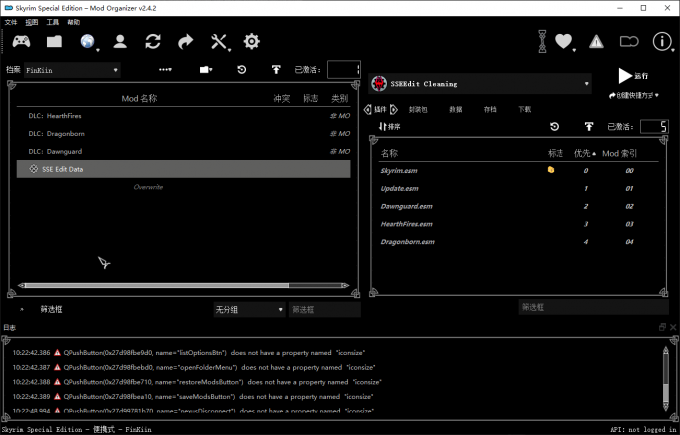This screenshot has width=680, height=435.
Task: Click the update icon beside the warning triangle
Action: click(x=629, y=42)
